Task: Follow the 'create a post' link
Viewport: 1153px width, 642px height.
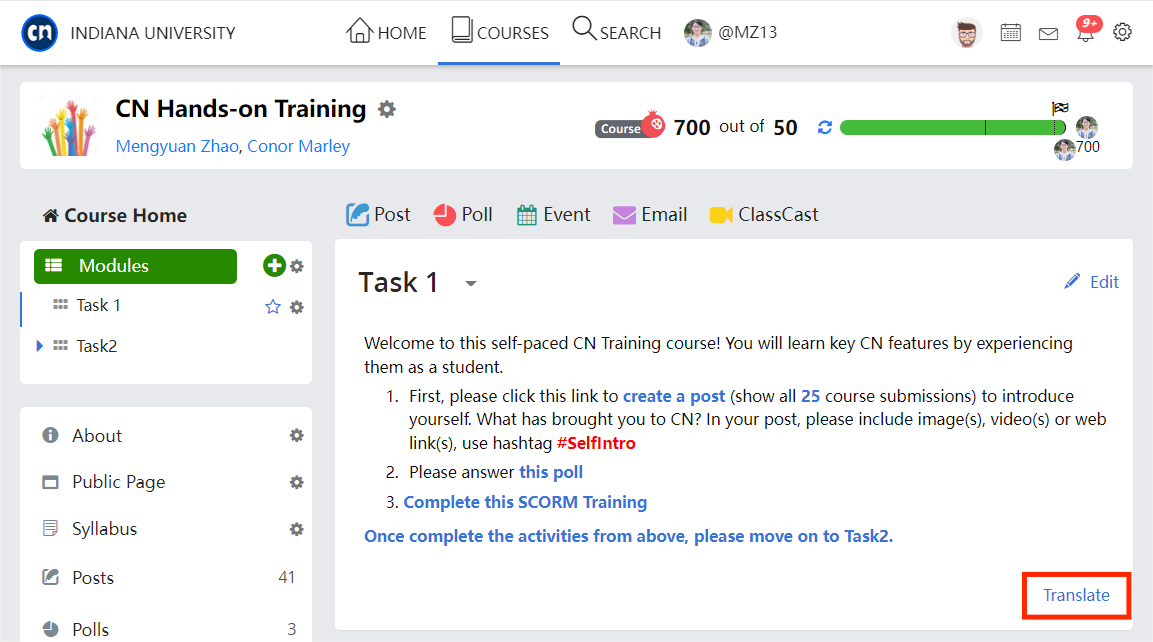Action: click(674, 396)
